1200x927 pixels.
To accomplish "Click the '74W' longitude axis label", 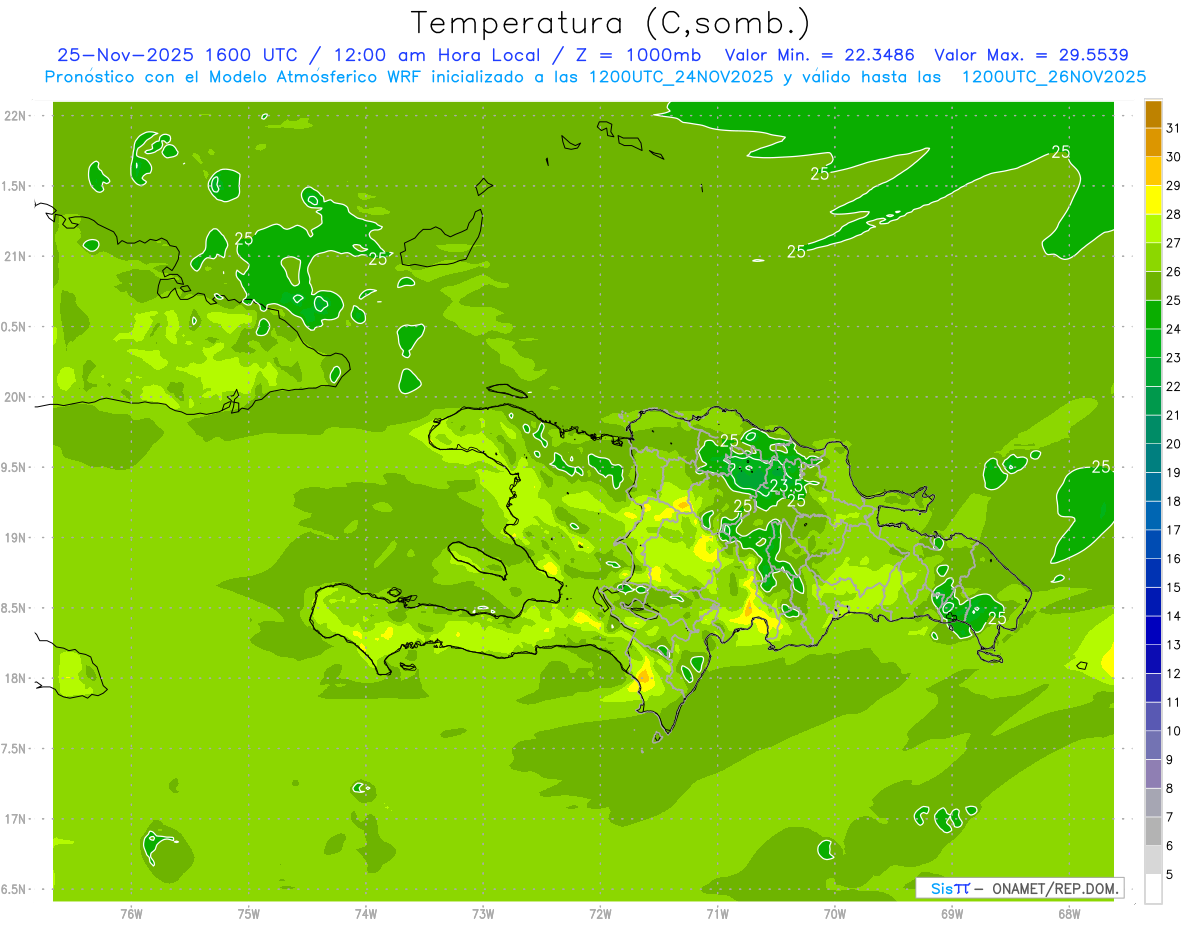I will tap(366, 914).
